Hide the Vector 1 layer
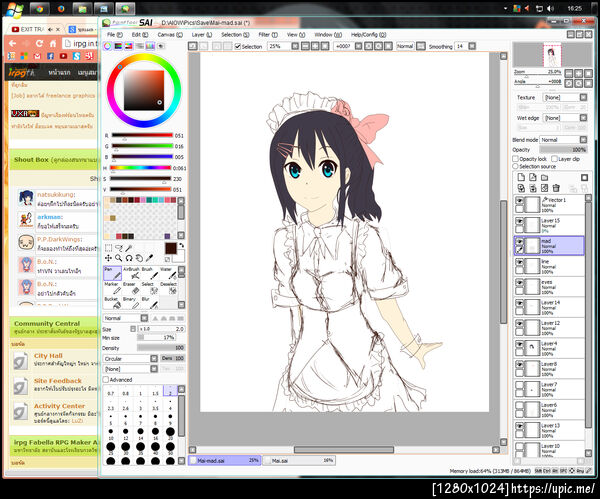 [519, 200]
